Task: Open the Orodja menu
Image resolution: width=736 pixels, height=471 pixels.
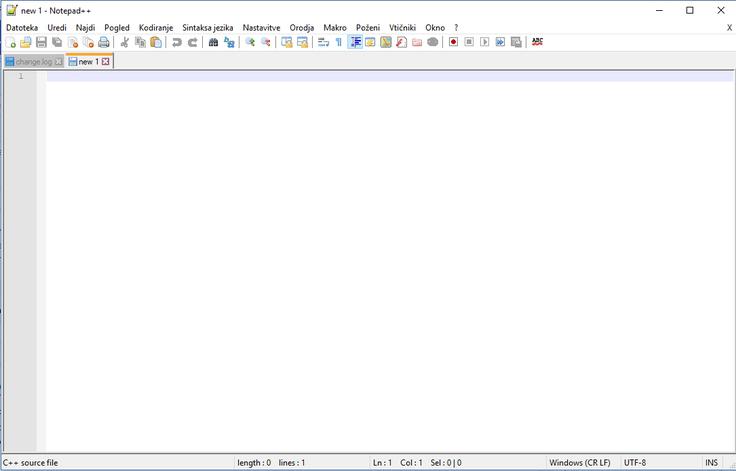Action: (x=302, y=28)
